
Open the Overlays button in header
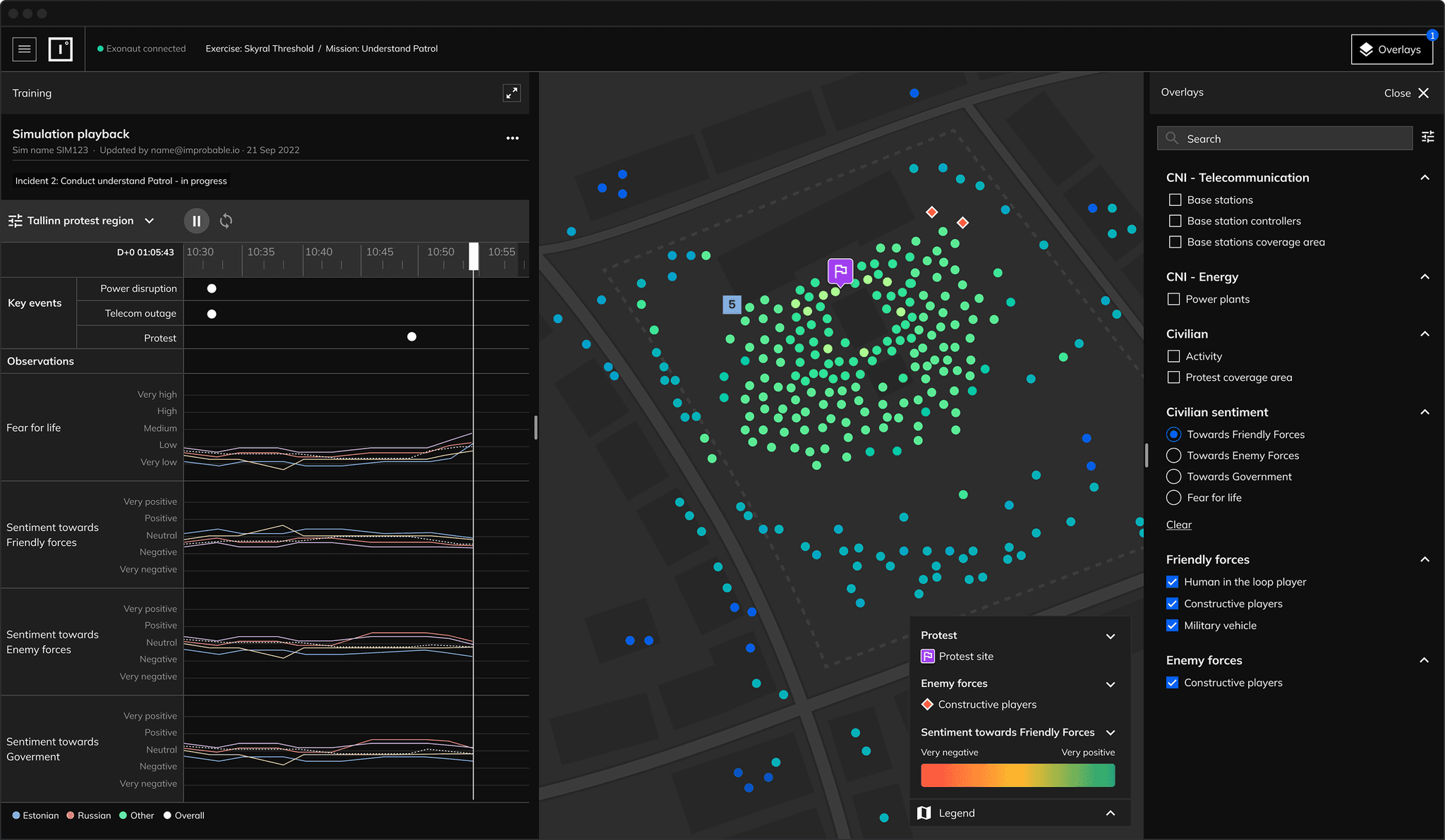1391,49
